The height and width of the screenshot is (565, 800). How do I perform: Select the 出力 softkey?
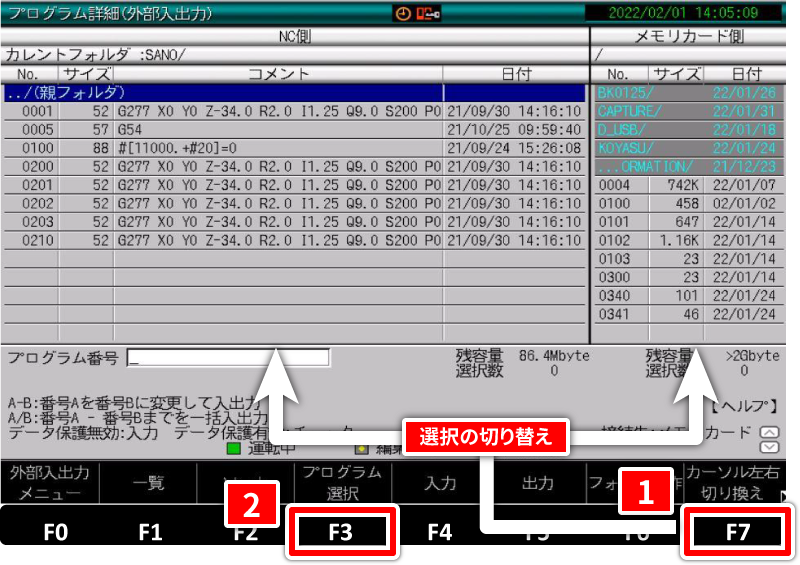pyautogui.click(x=537, y=483)
